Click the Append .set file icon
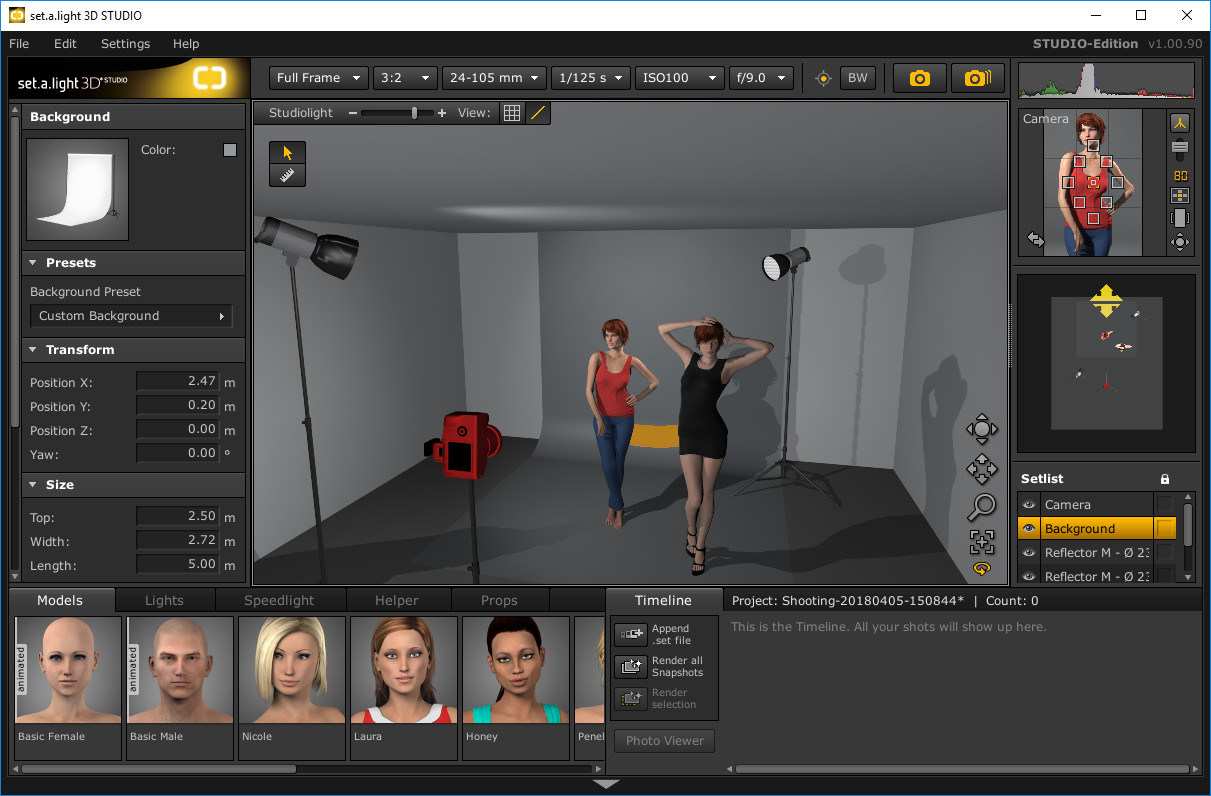 (631, 634)
